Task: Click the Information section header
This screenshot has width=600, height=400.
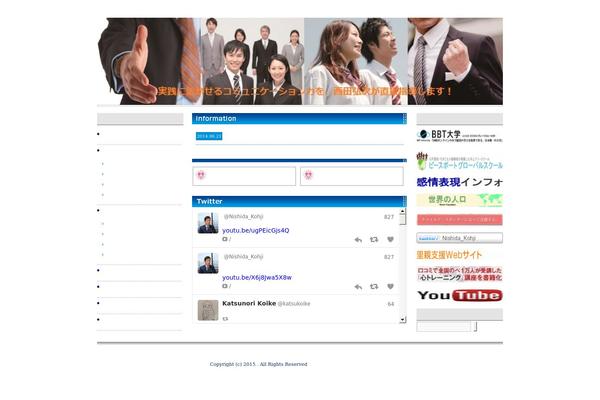Action: click(299, 119)
